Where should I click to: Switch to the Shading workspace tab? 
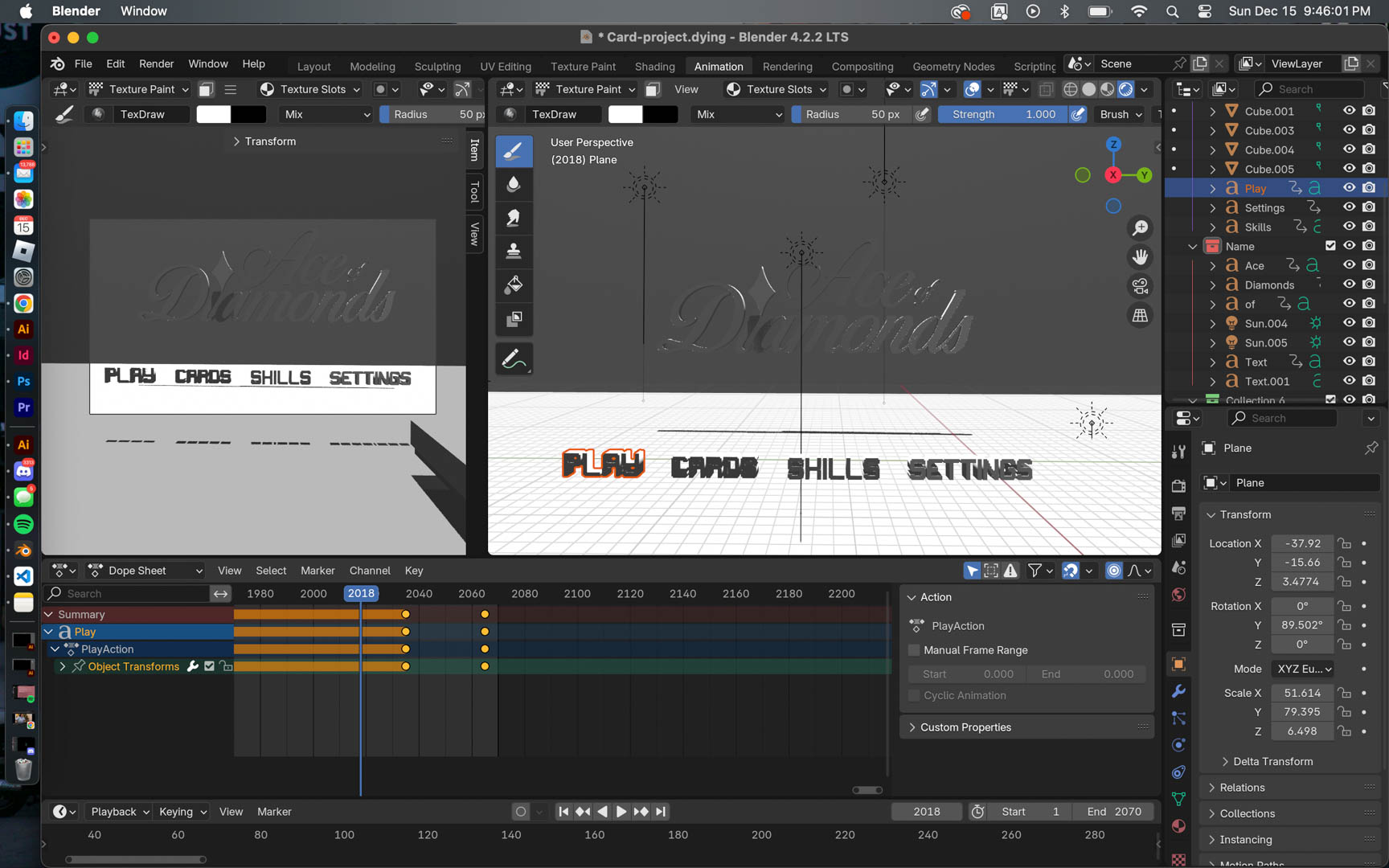coord(654,66)
